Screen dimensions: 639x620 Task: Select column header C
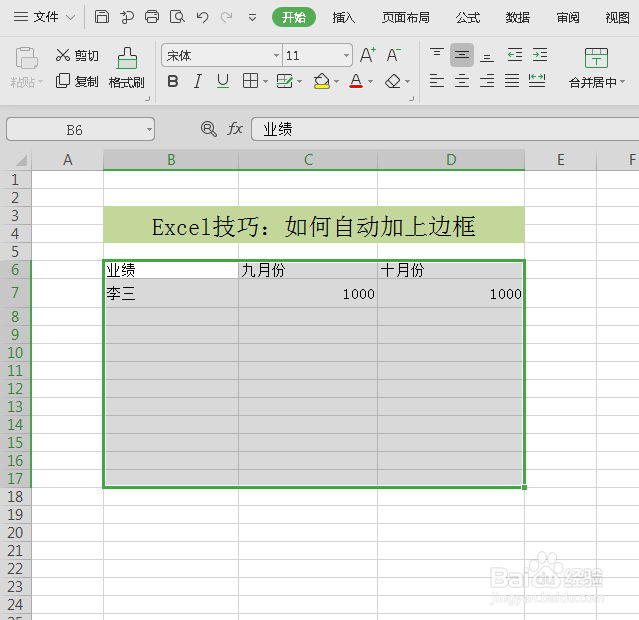click(308, 159)
